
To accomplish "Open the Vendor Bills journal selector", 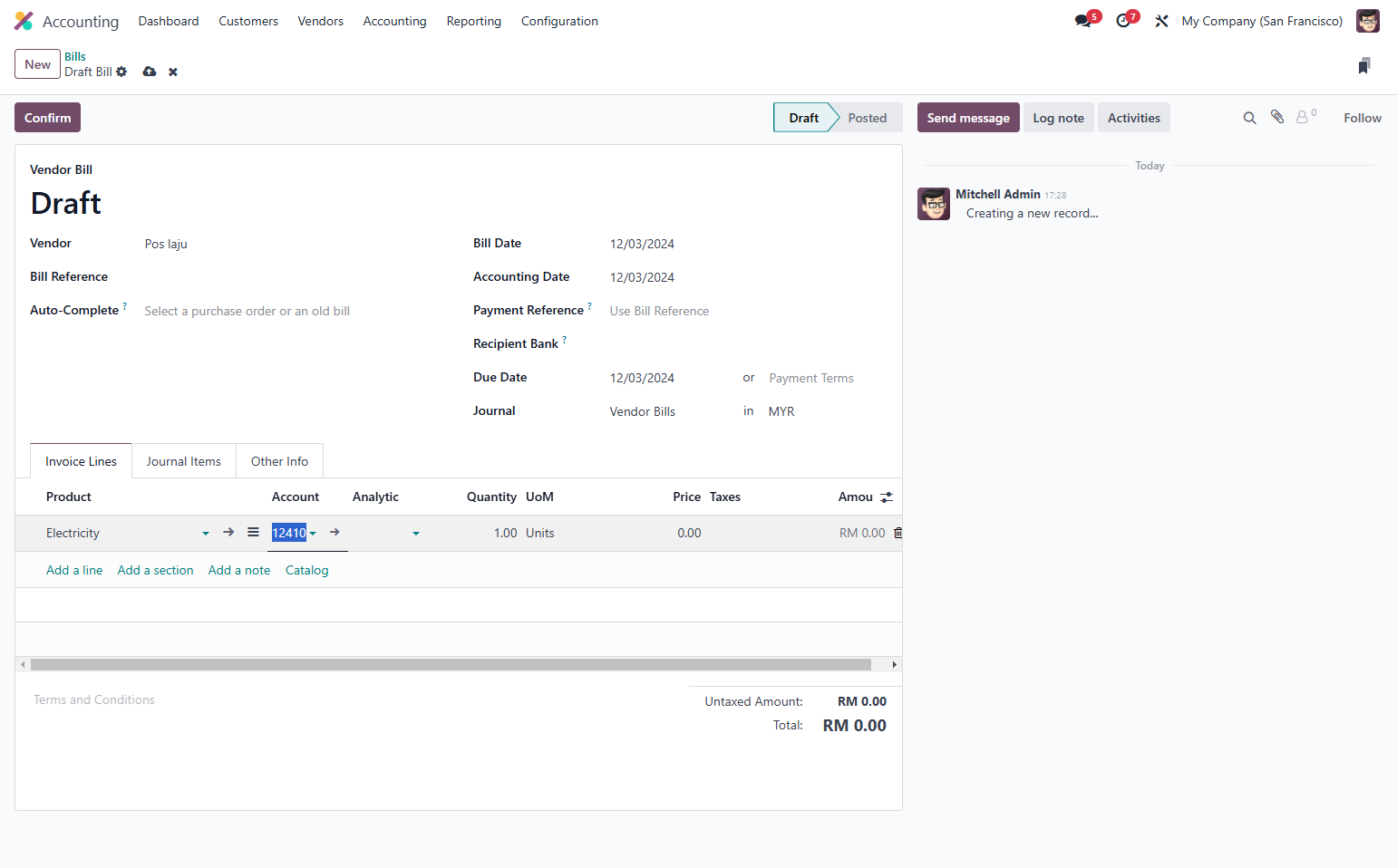I will tap(670, 411).
